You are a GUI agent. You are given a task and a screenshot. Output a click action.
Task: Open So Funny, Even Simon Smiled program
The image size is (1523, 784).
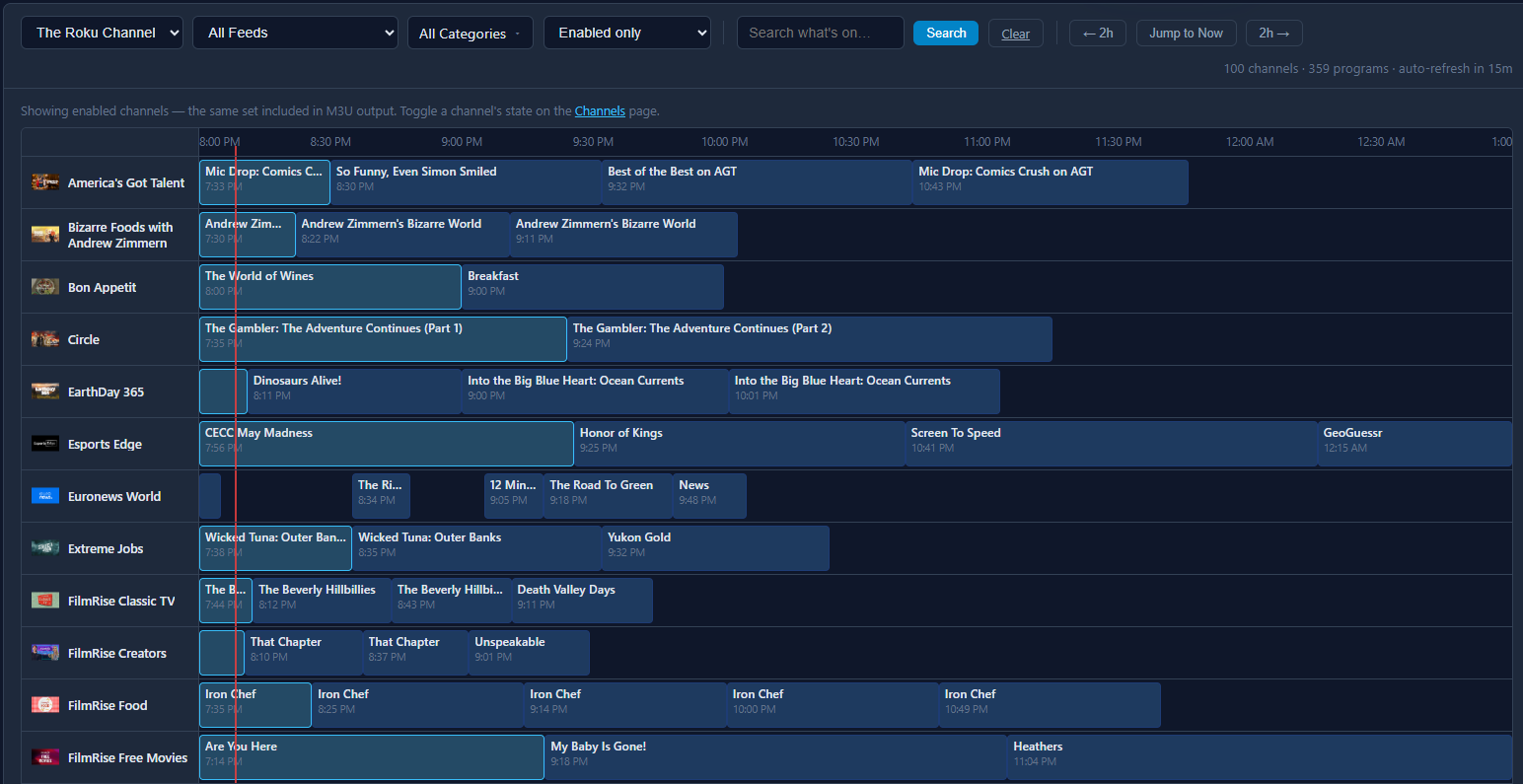[x=466, y=182]
